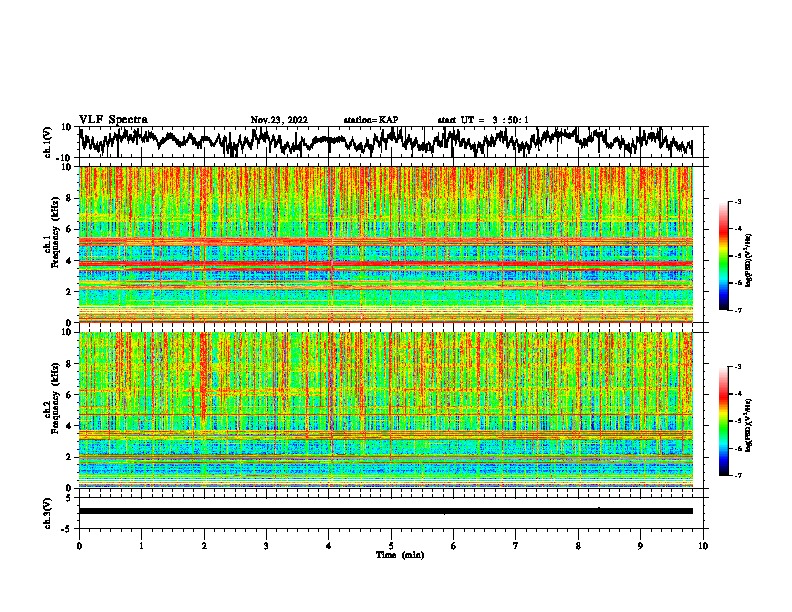
Task: Click time axis tick label "7"
Action: pos(516,545)
